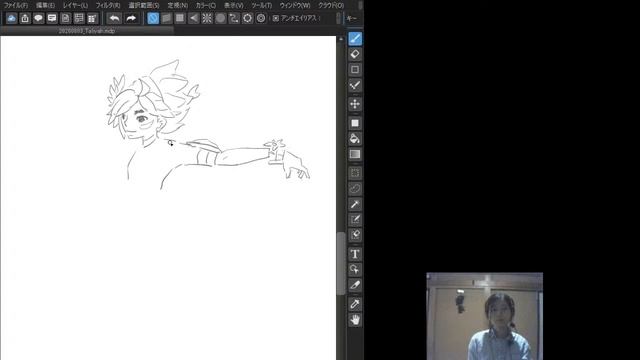Select the Text tool
The image size is (640, 360).
355,254
